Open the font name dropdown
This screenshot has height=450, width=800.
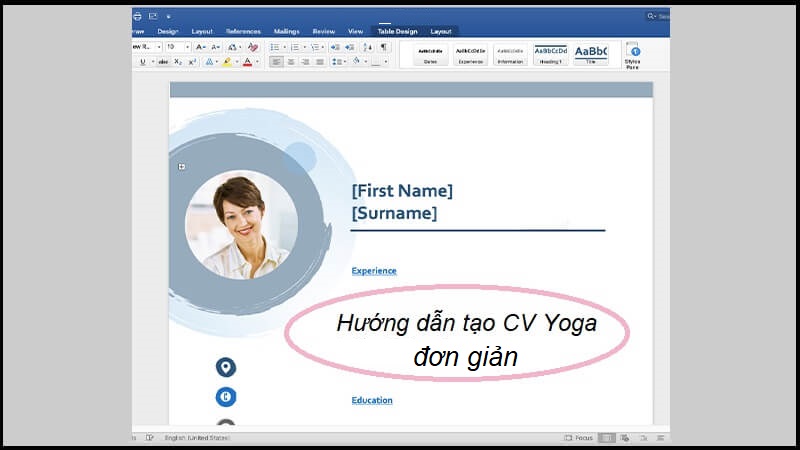click(159, 47)
